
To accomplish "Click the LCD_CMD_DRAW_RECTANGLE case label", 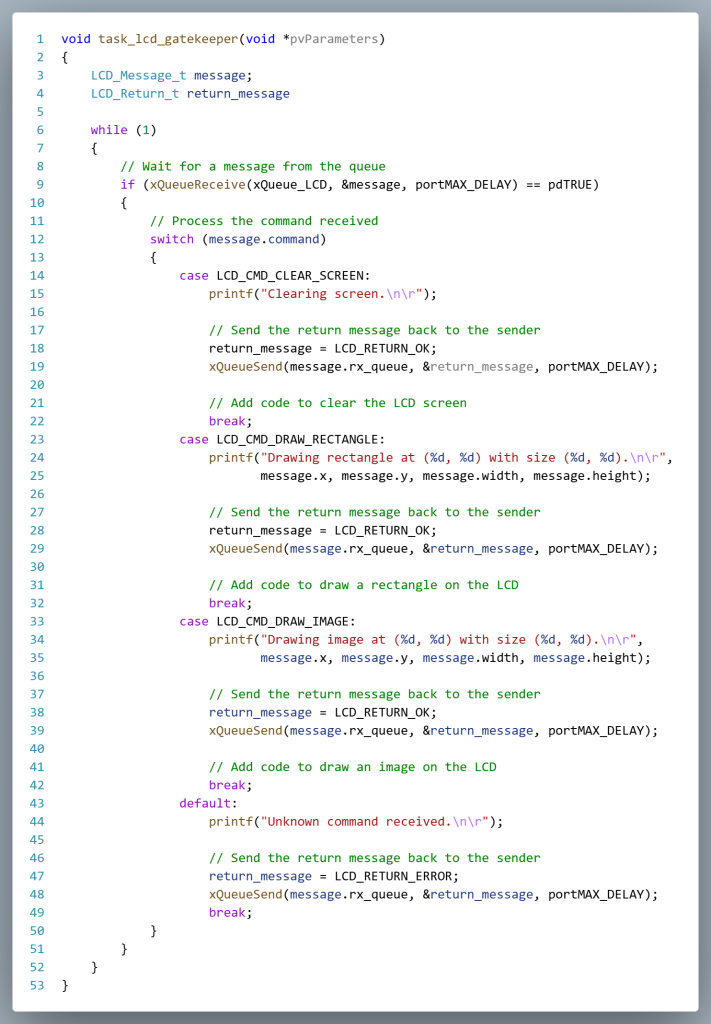I will click(x=300, y=439).
